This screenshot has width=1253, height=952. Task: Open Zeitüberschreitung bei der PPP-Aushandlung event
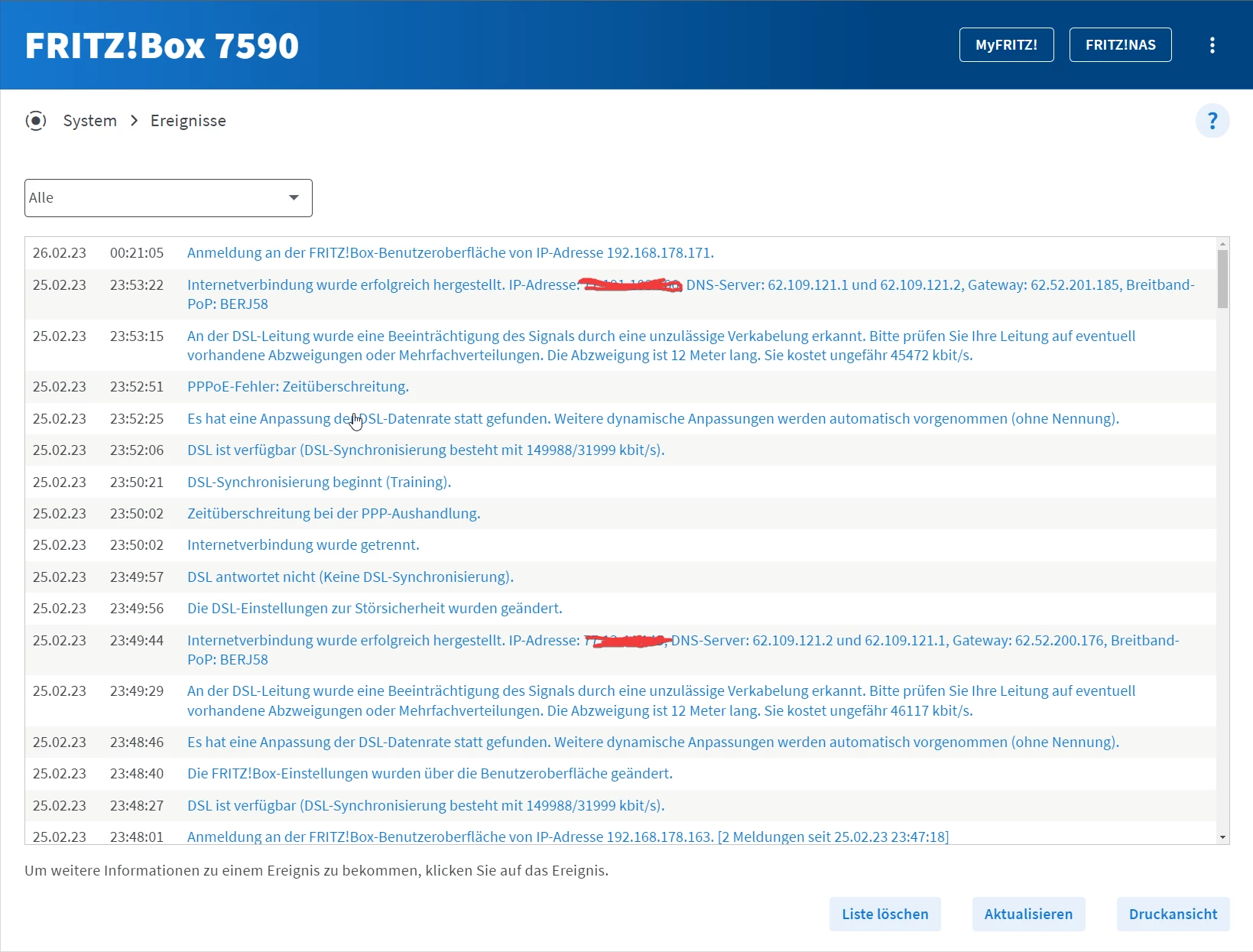[x=333, y=514]
